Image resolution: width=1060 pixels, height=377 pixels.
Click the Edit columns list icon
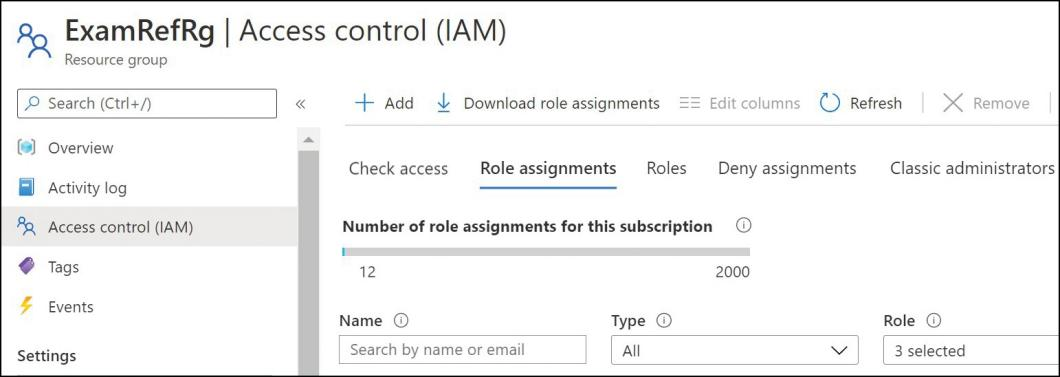point(689,103)
